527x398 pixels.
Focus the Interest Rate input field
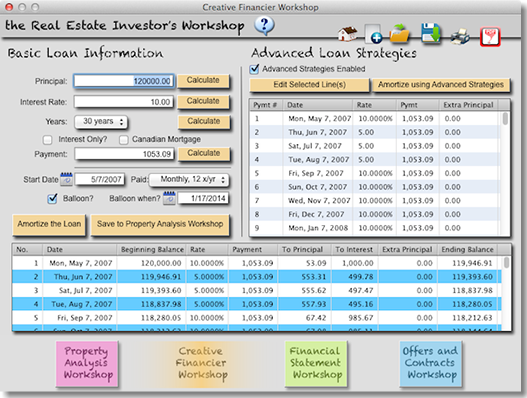click(124, 102)
